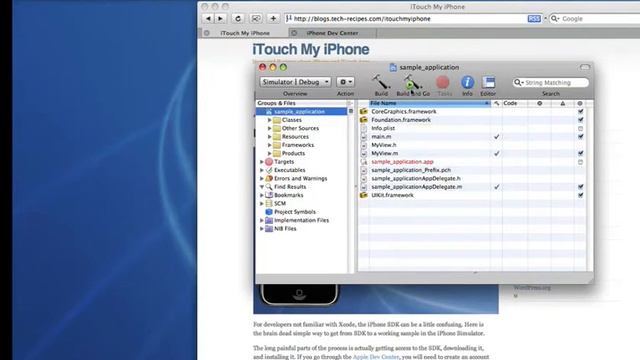
Task: Click the red Tasks stop icon
Action: coord(443,82)
